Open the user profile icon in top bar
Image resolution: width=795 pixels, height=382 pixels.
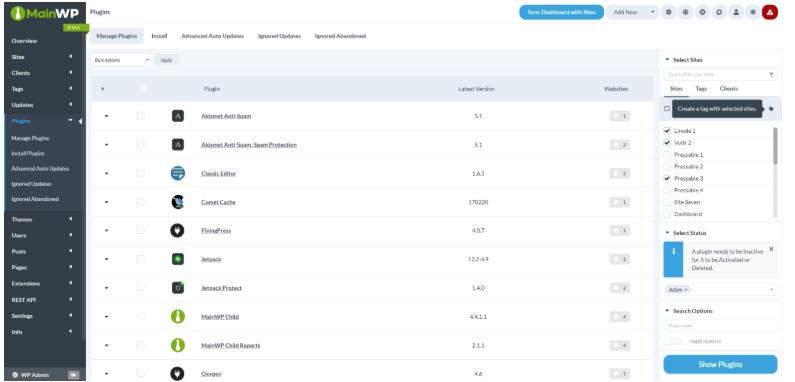[x=736, y=12]
